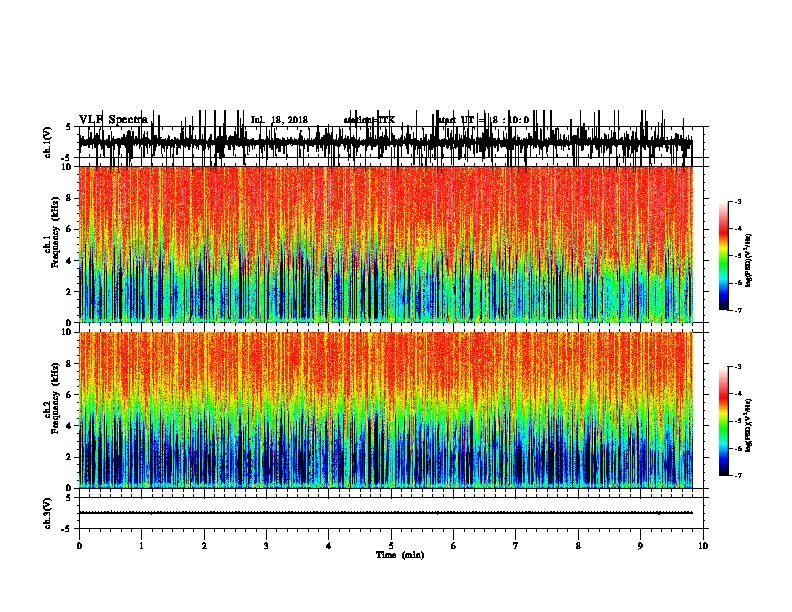792x612 pixels.
Task: Click the ch.1 colorbar log(PSD) label
Action: pos(748,261)
